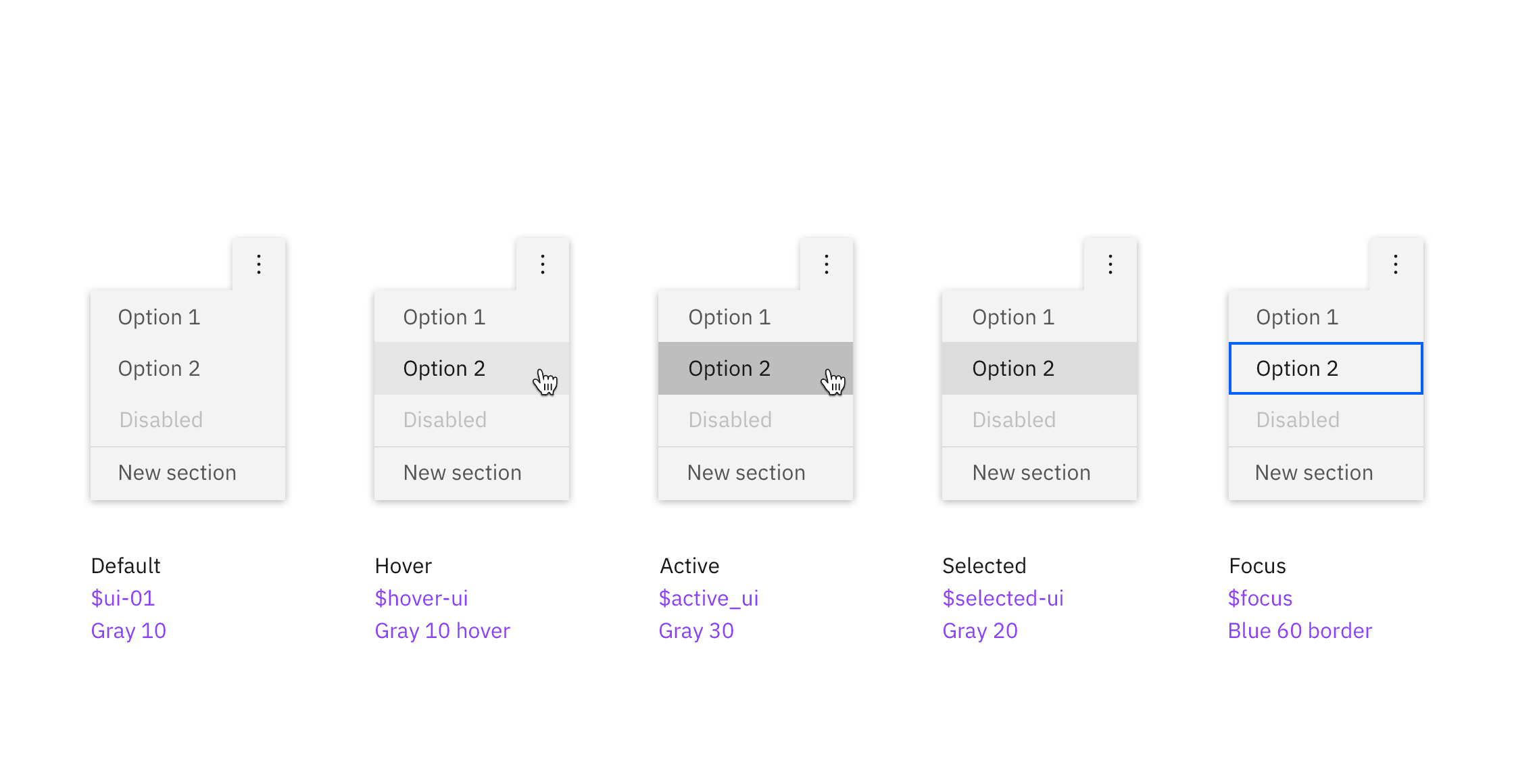Open the $ui-01 token link

tap(123, 598)
